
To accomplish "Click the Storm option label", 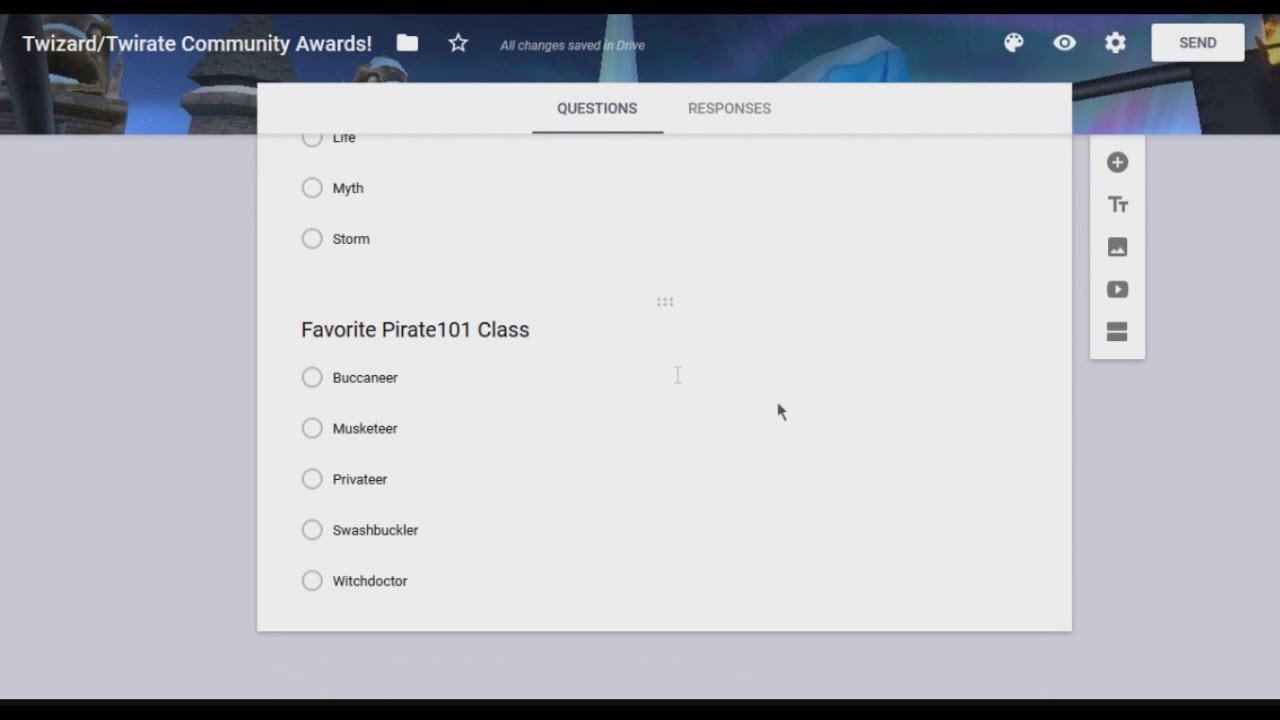I will (x=351, y=239).
